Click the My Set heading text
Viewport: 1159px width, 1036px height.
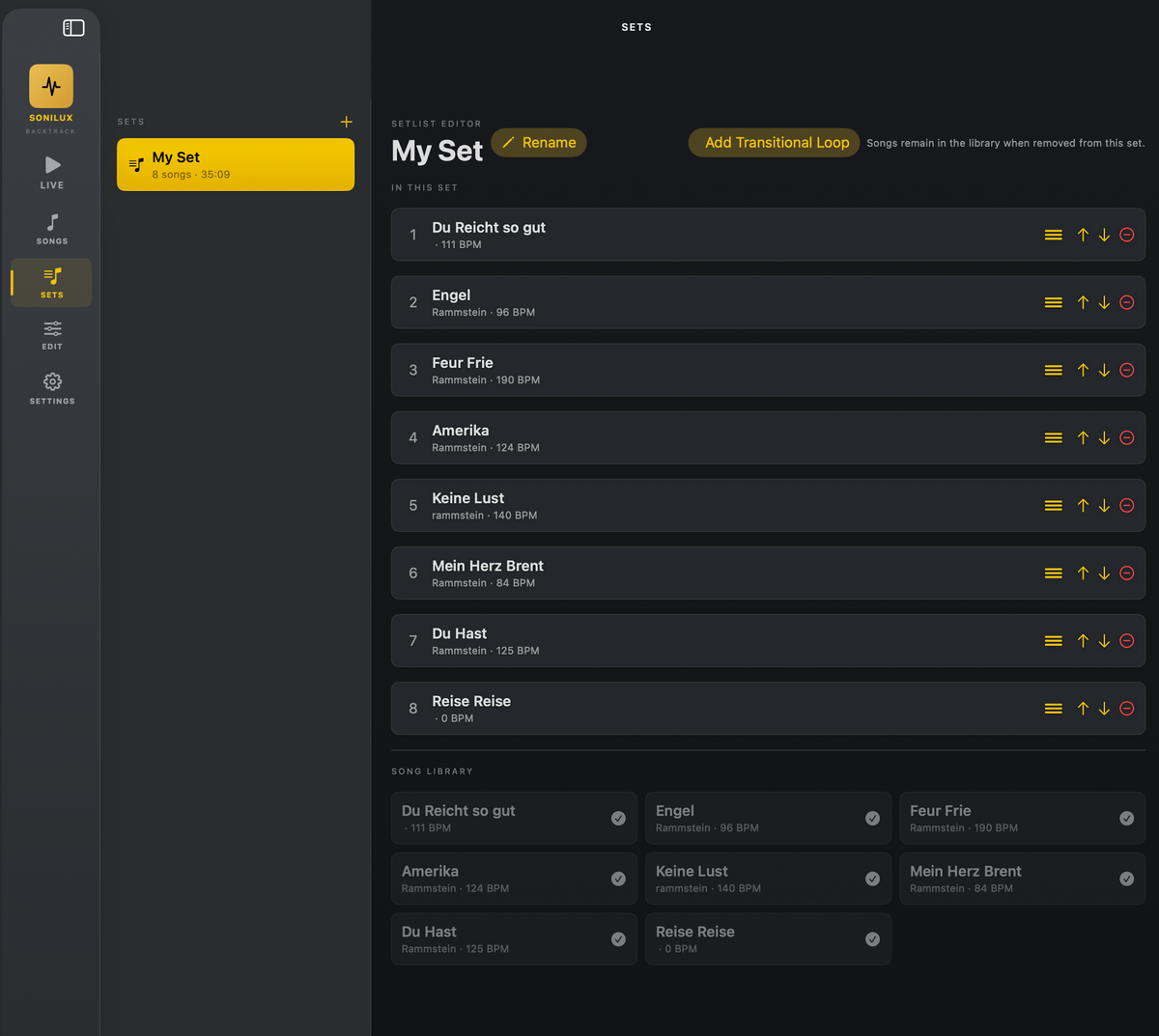(x=437, y=151)
